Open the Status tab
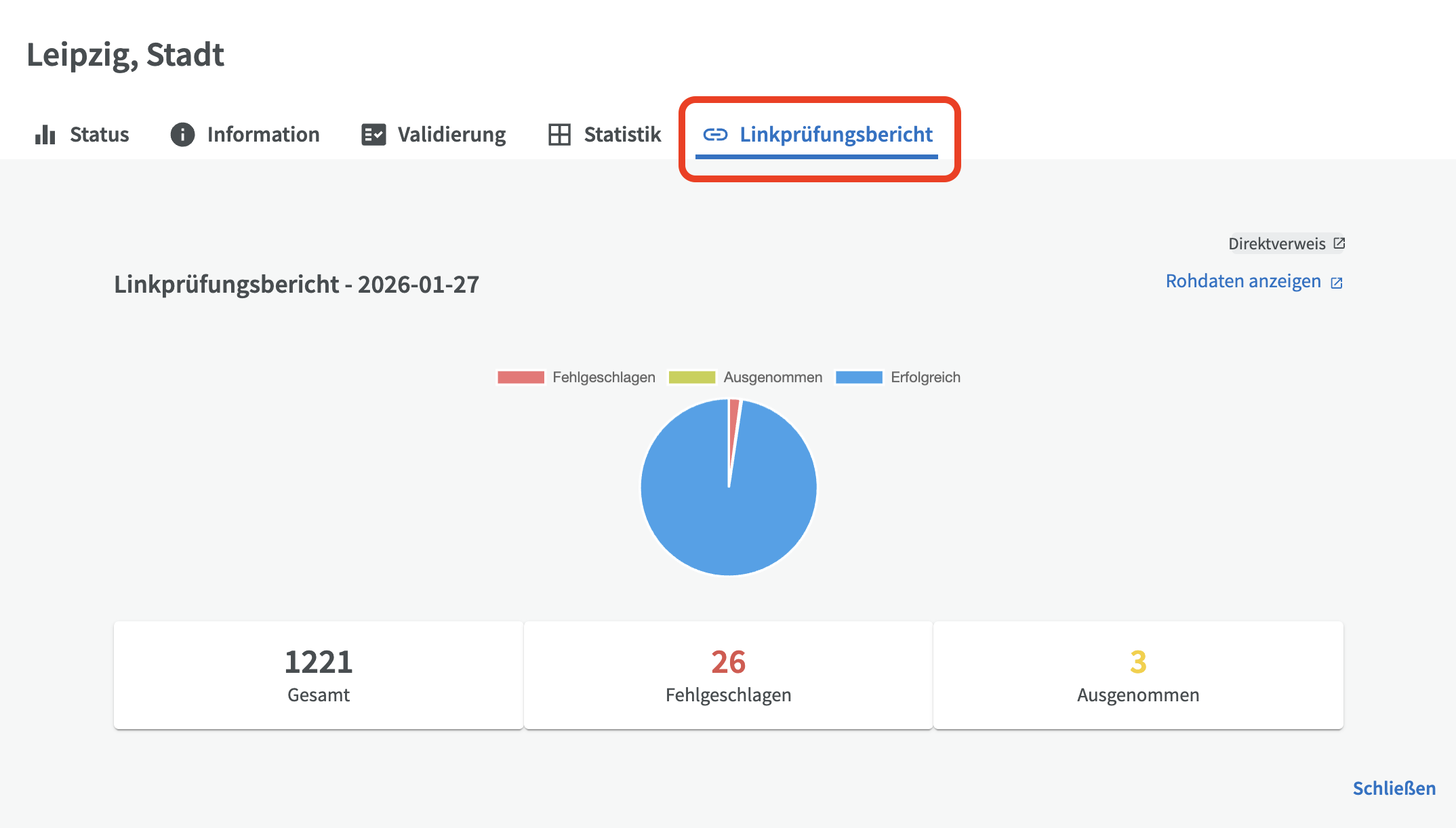The height and width of the screenshot is (828, 1456). tap(99, 135)
